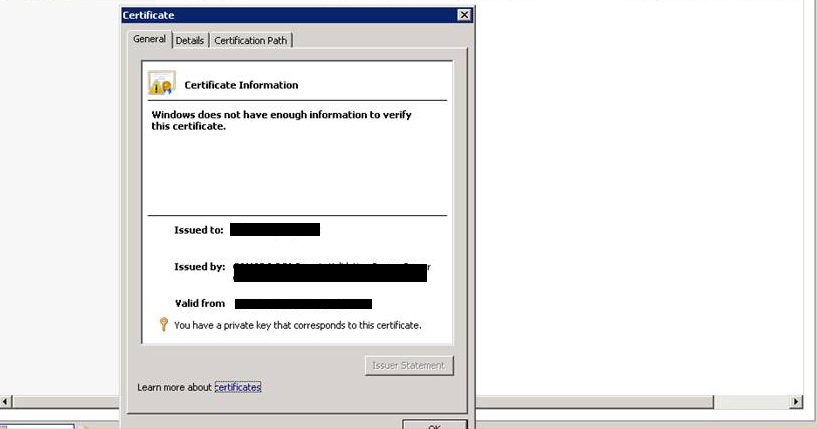Click the certificate icon beside Certificate Information
The width and height of the screenshot is (817, 429).
click(x=162, y=83)
